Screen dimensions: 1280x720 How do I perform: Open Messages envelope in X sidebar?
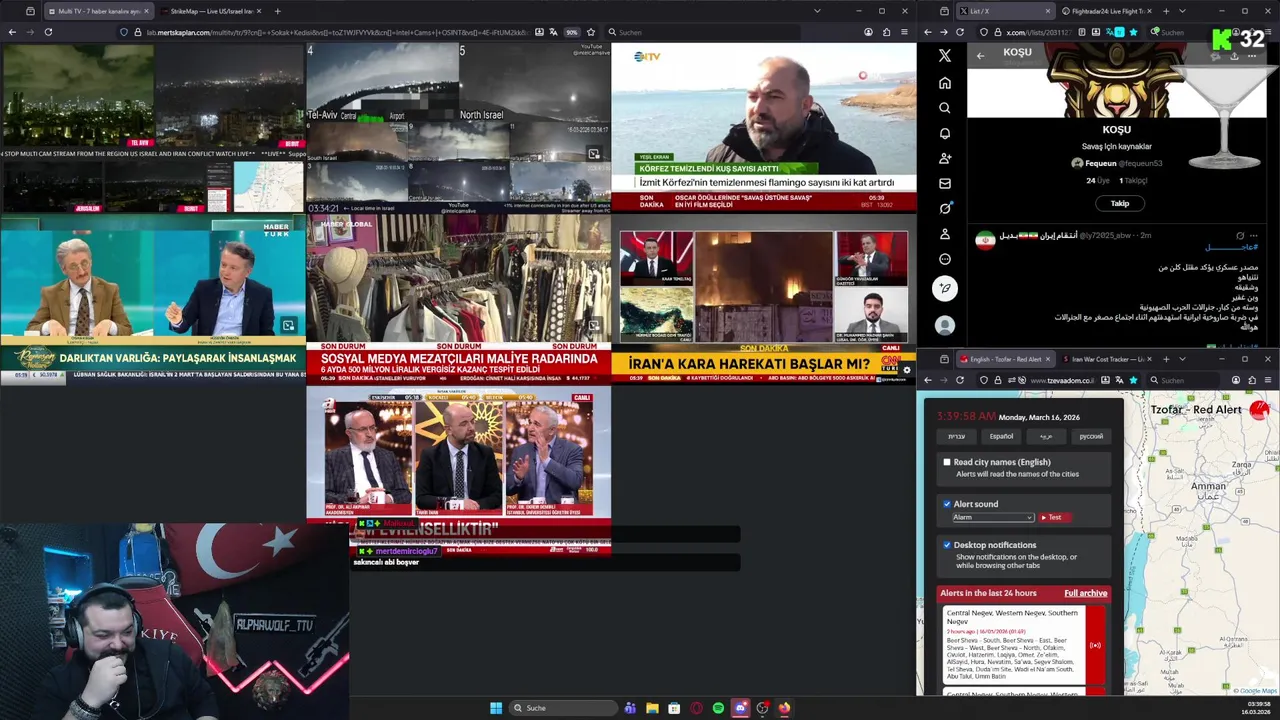point(944,183)
